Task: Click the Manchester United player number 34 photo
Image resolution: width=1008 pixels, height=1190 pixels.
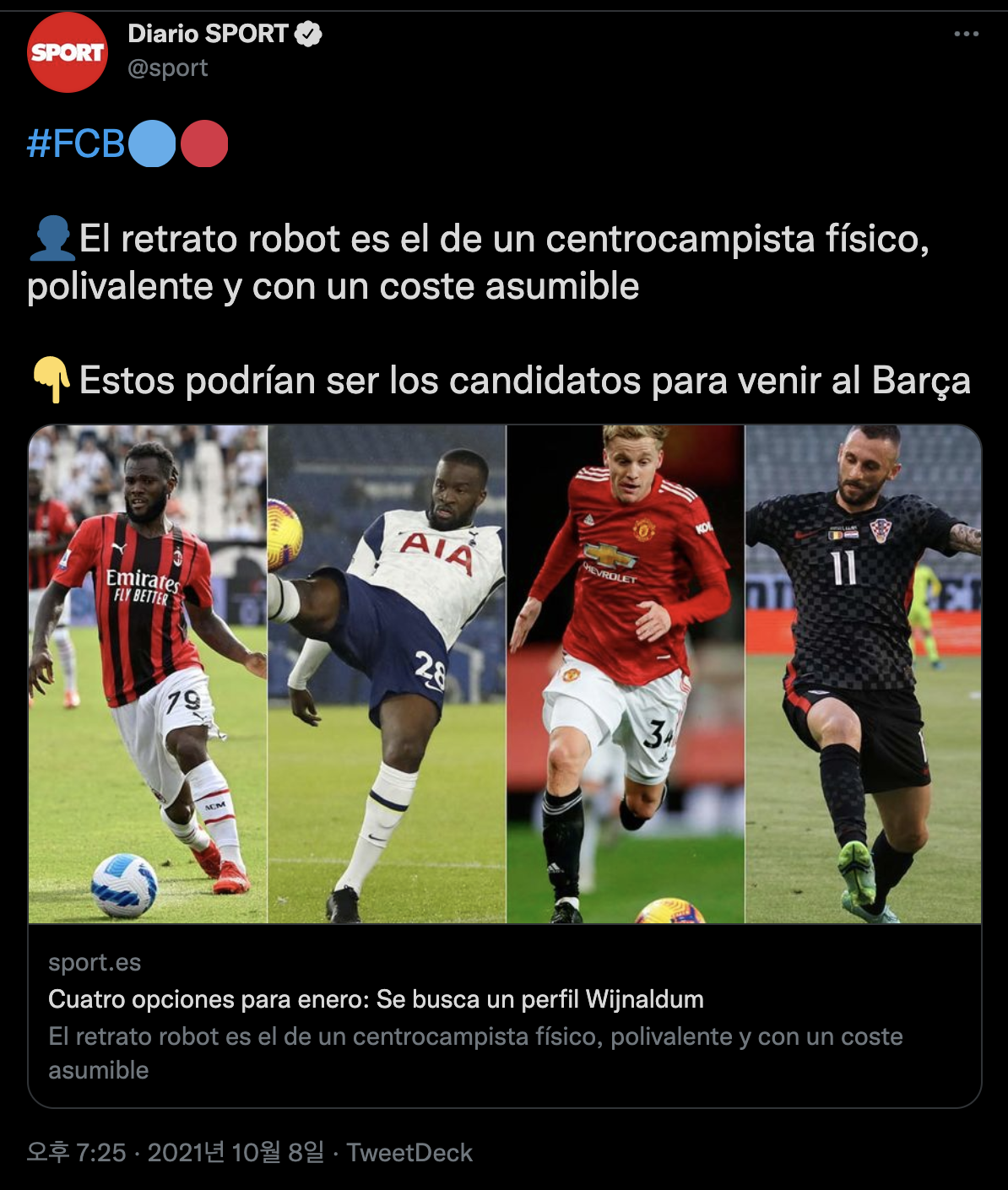Action: (626, 673)
